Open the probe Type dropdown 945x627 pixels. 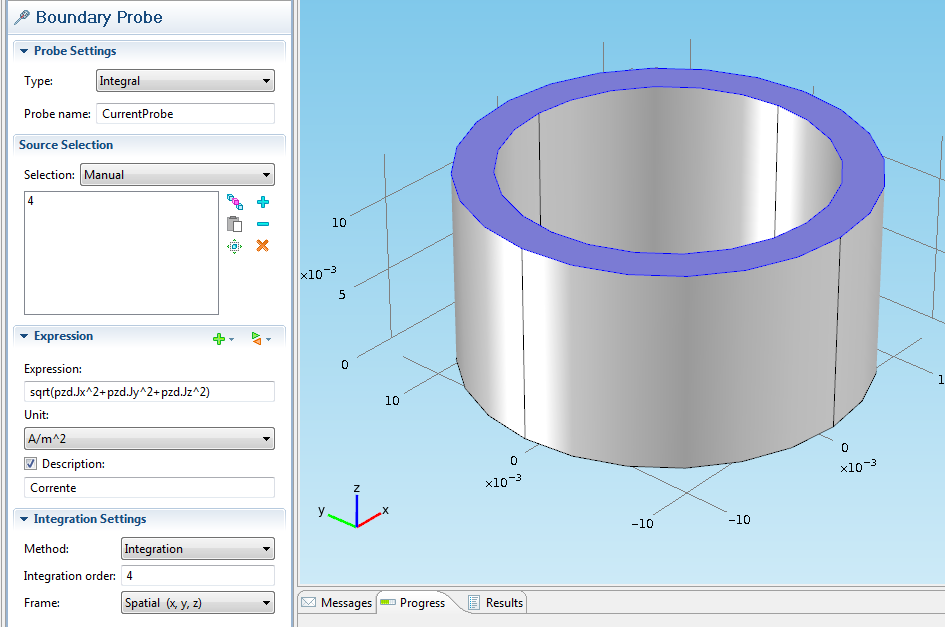[x=185, y=81]
